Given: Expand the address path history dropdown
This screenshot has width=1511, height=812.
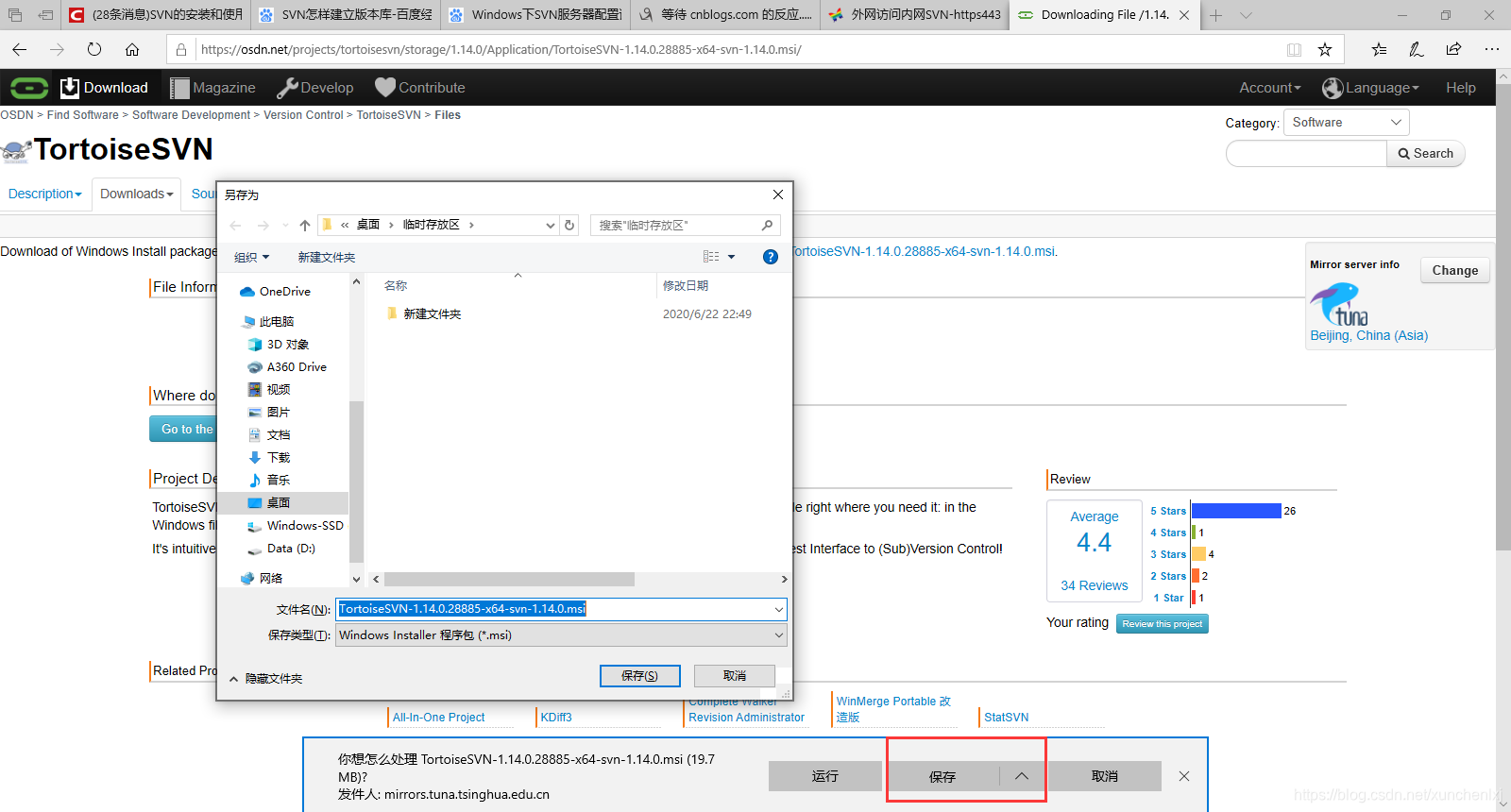Looking at the screenshot, I should point(551,225).
